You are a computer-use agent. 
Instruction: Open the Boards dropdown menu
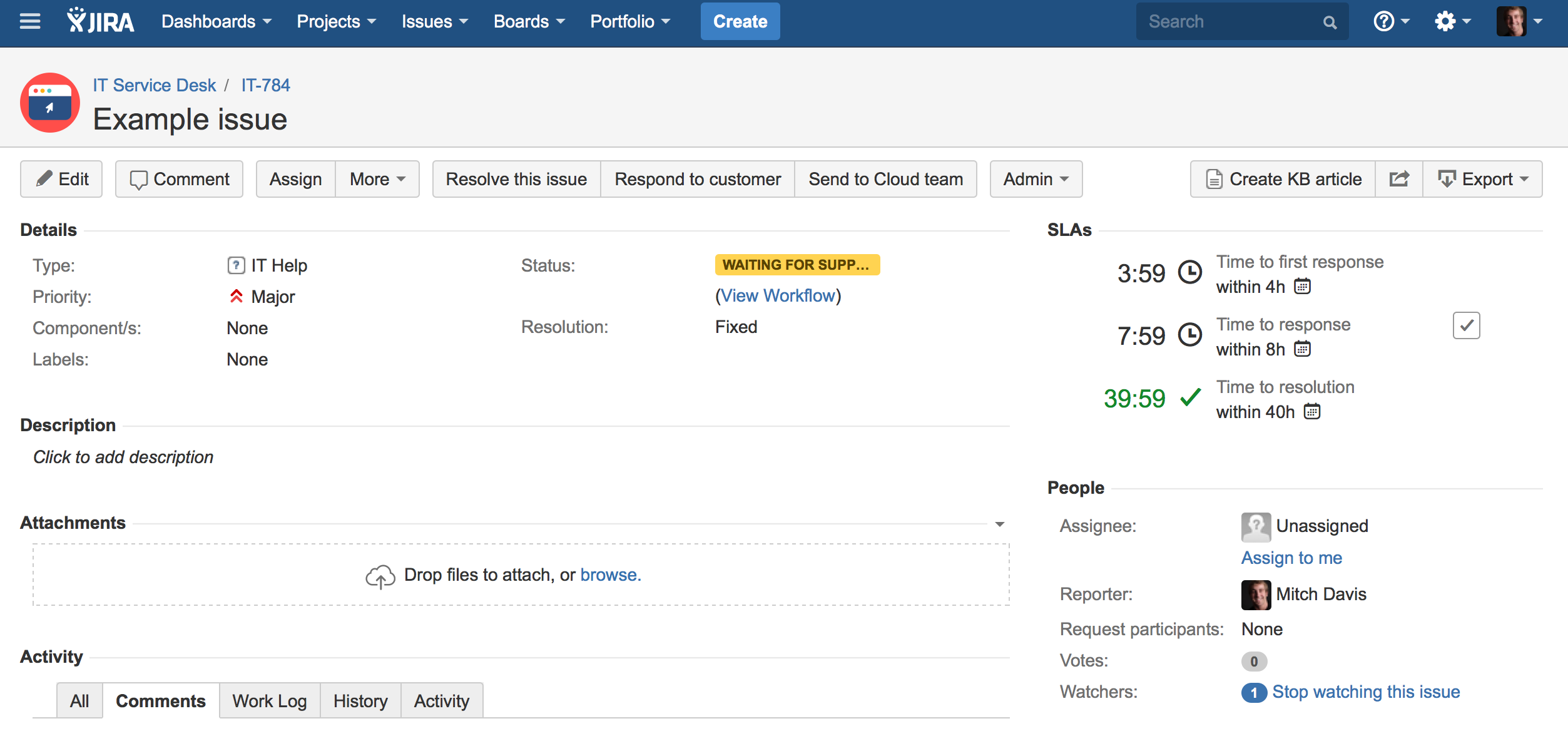(x=529, y=22)
